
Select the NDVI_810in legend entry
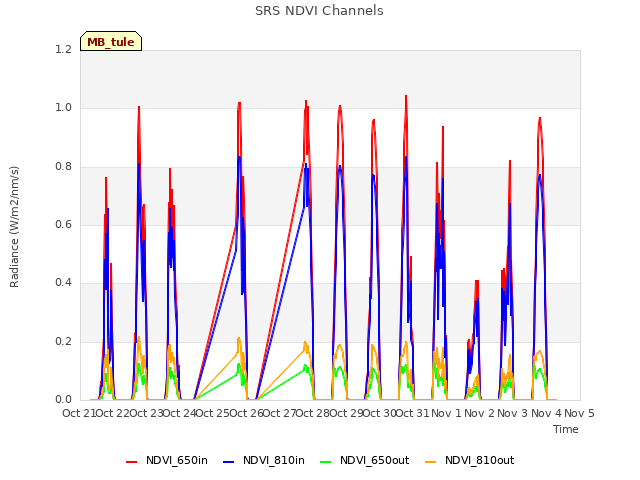pyautogui.click(x=264, y=461)
